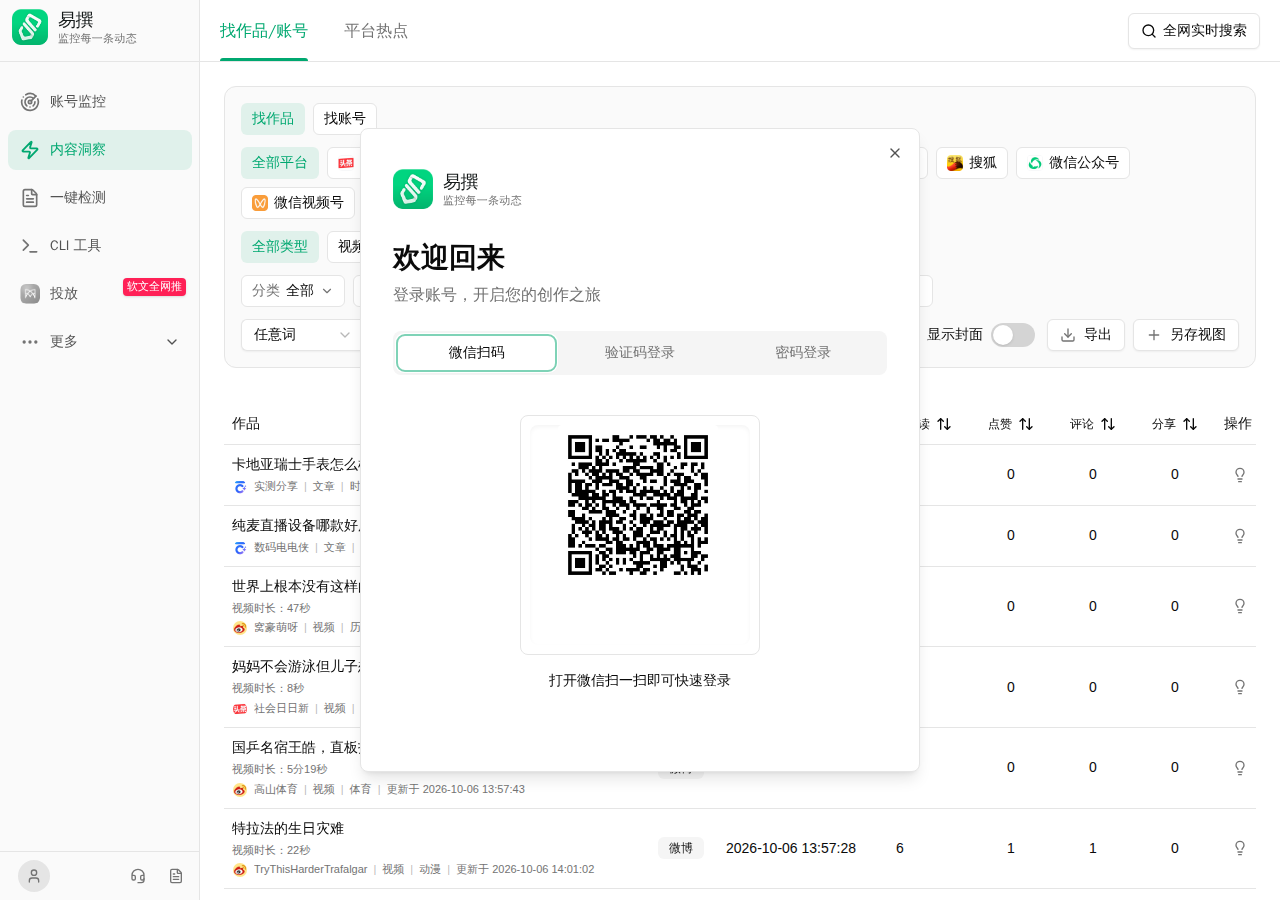Select the 微信扫码 login tab
This screenshot has height=900, width=1280.
tap(477, 353)
